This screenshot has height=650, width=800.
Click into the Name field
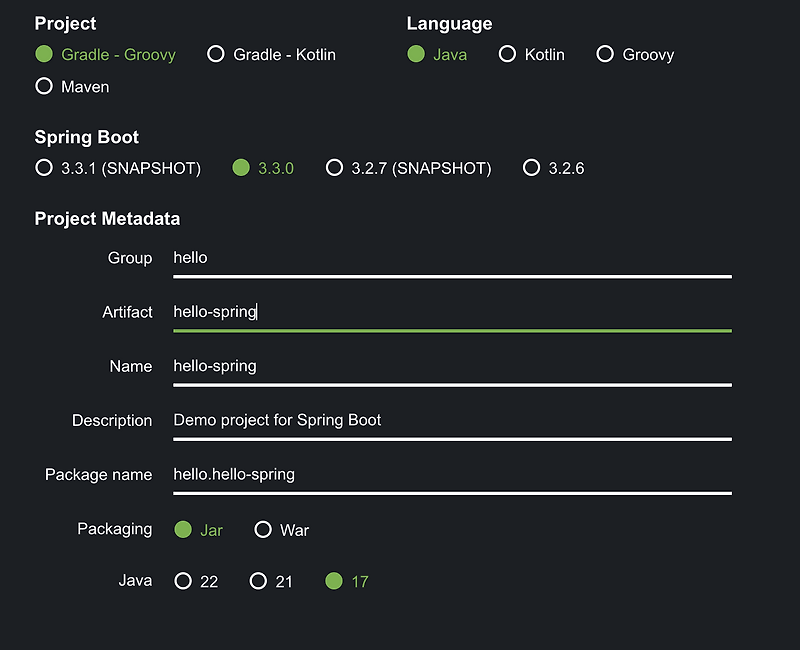click(x=451, y=366)
